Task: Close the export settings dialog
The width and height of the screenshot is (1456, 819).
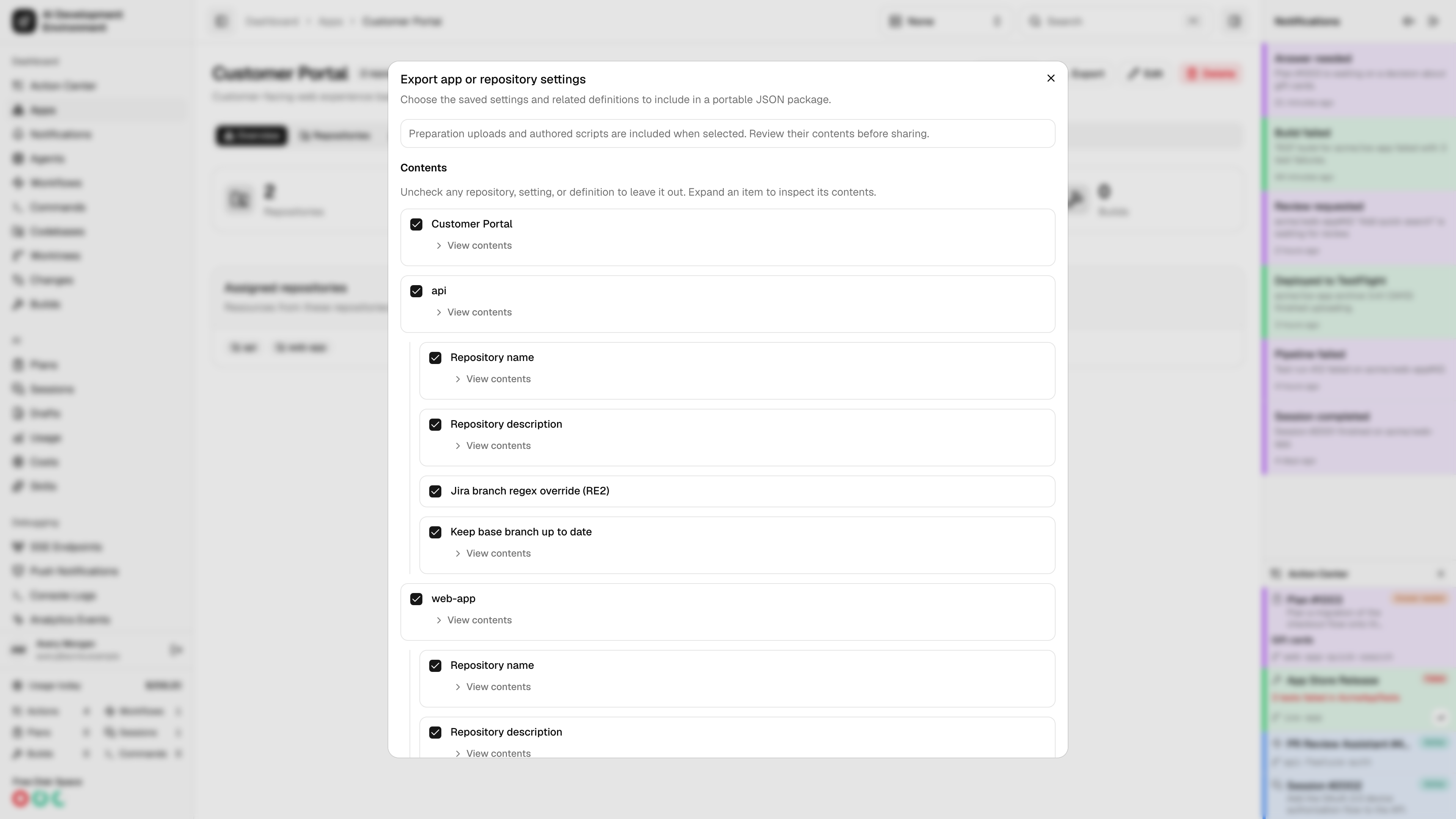Action: (1051, 78)
